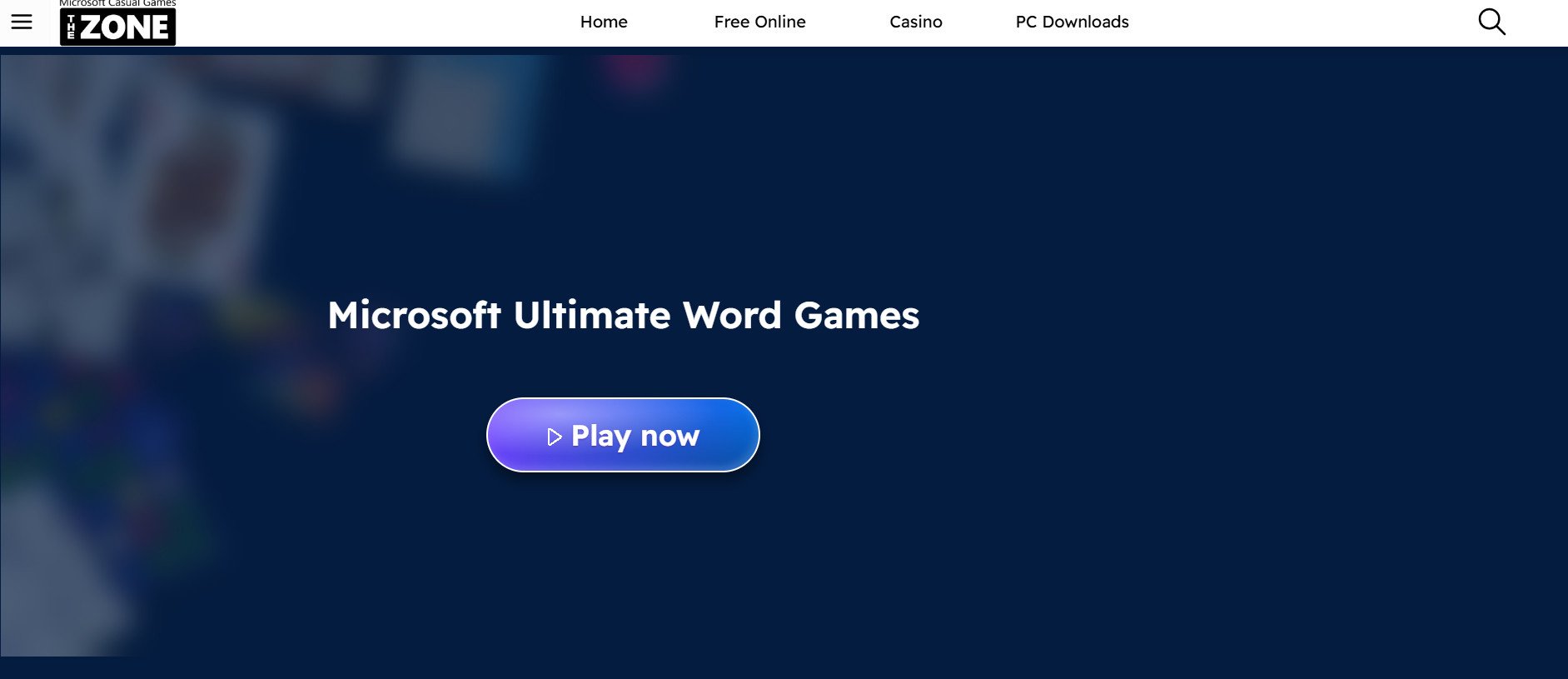Viewport: 1568px width, 679px height.
Task: Select the Microsoft Ultimate Word Games title
Action: (x=623, y=315)
